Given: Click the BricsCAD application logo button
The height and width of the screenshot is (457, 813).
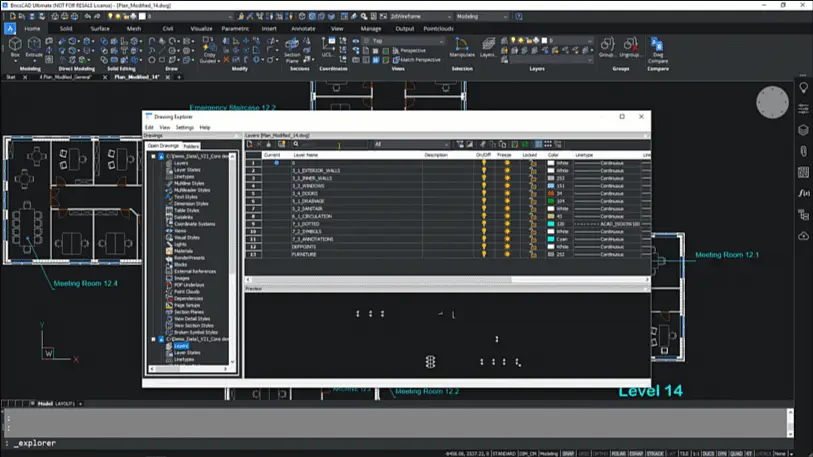Looking at the screenshot, I should [x=10, y=29].
